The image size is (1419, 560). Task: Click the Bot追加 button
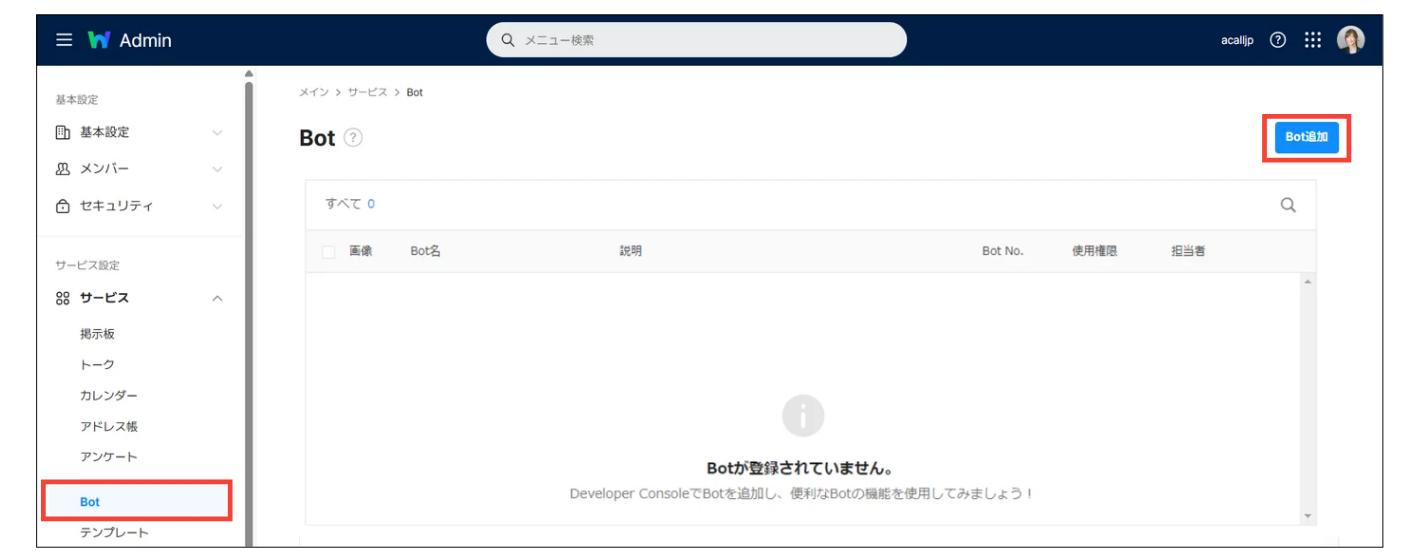point(1306,137)
